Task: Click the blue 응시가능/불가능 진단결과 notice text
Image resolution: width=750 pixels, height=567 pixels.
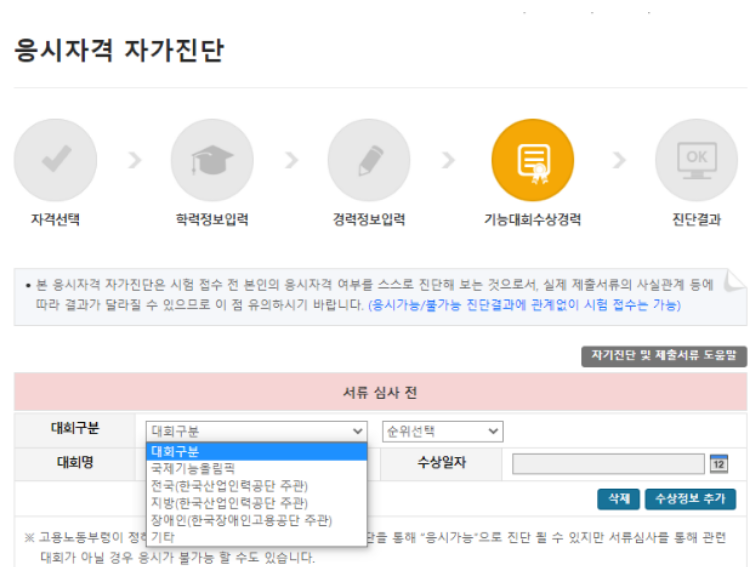Action: tap(524, 305)
